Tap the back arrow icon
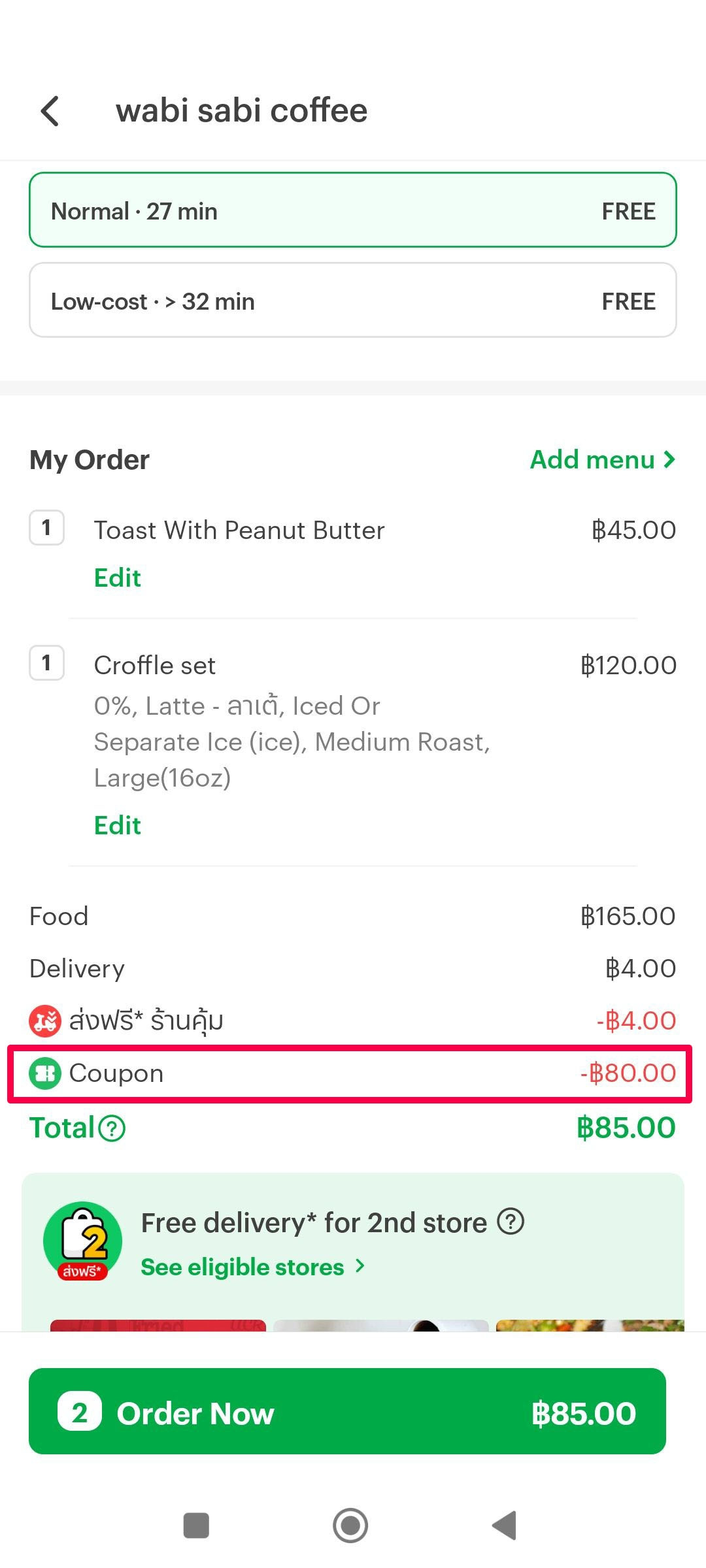Viewport: 706px width, 1568px height. pyautogui.click(x=50, y=111)
